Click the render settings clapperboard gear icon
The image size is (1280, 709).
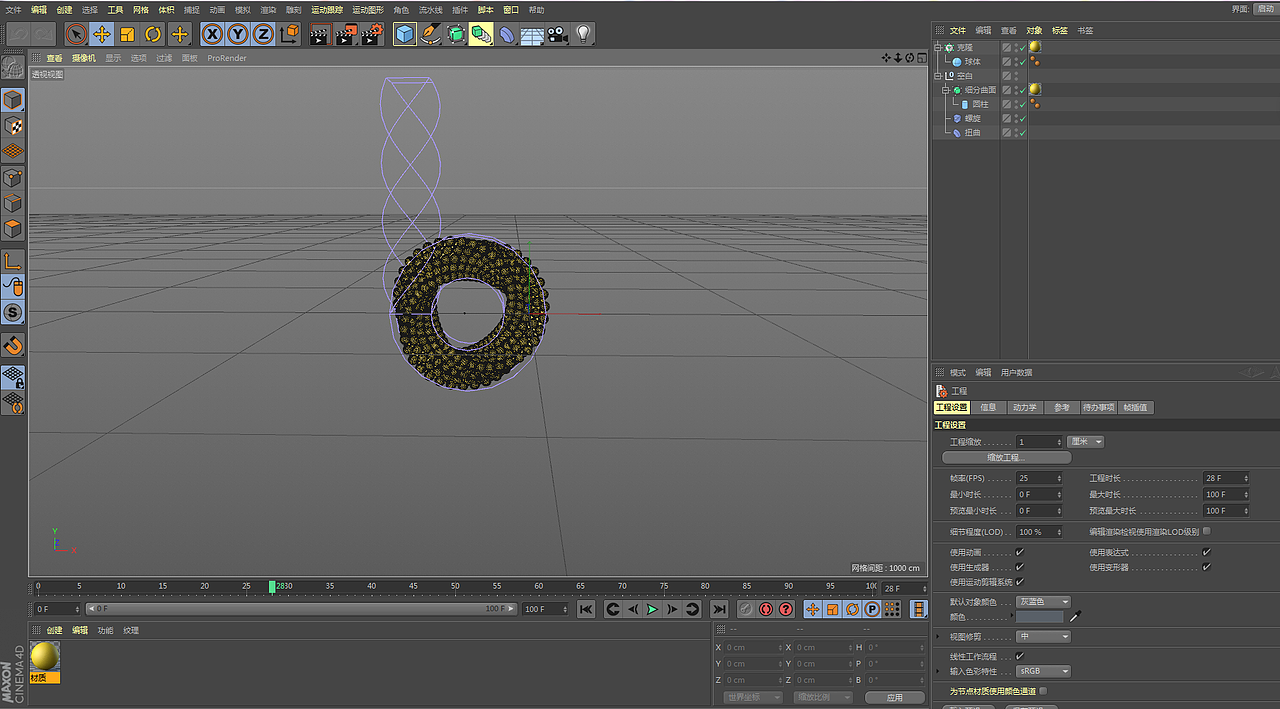pos(372,34)
